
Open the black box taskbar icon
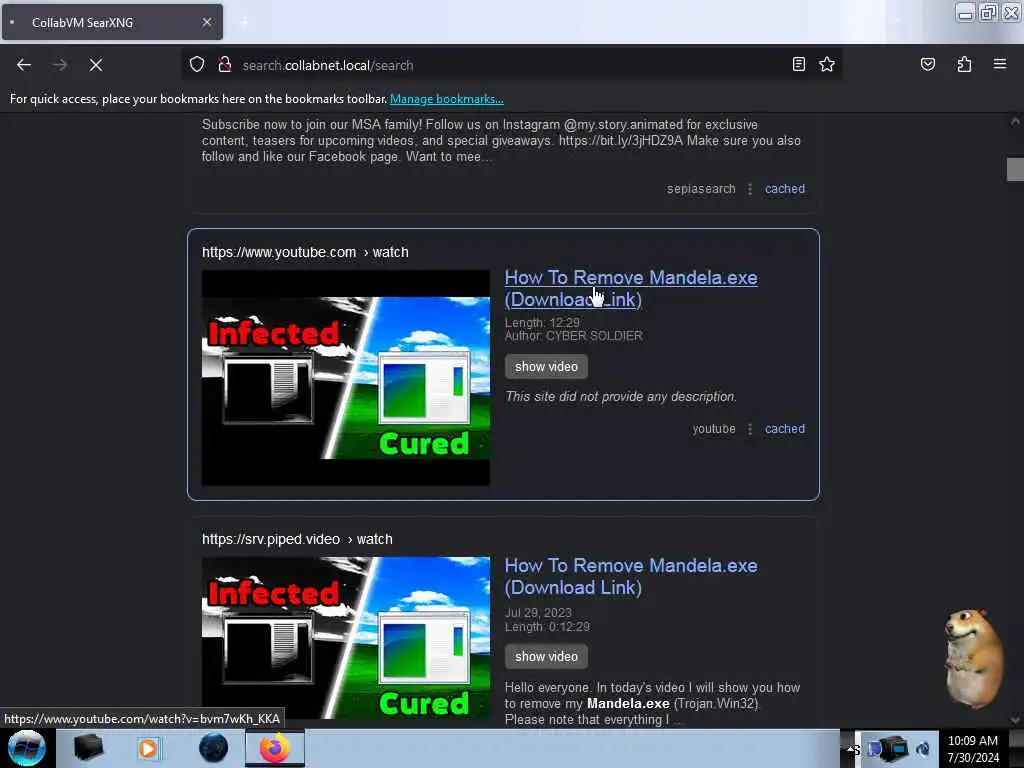tap(88, 748)
